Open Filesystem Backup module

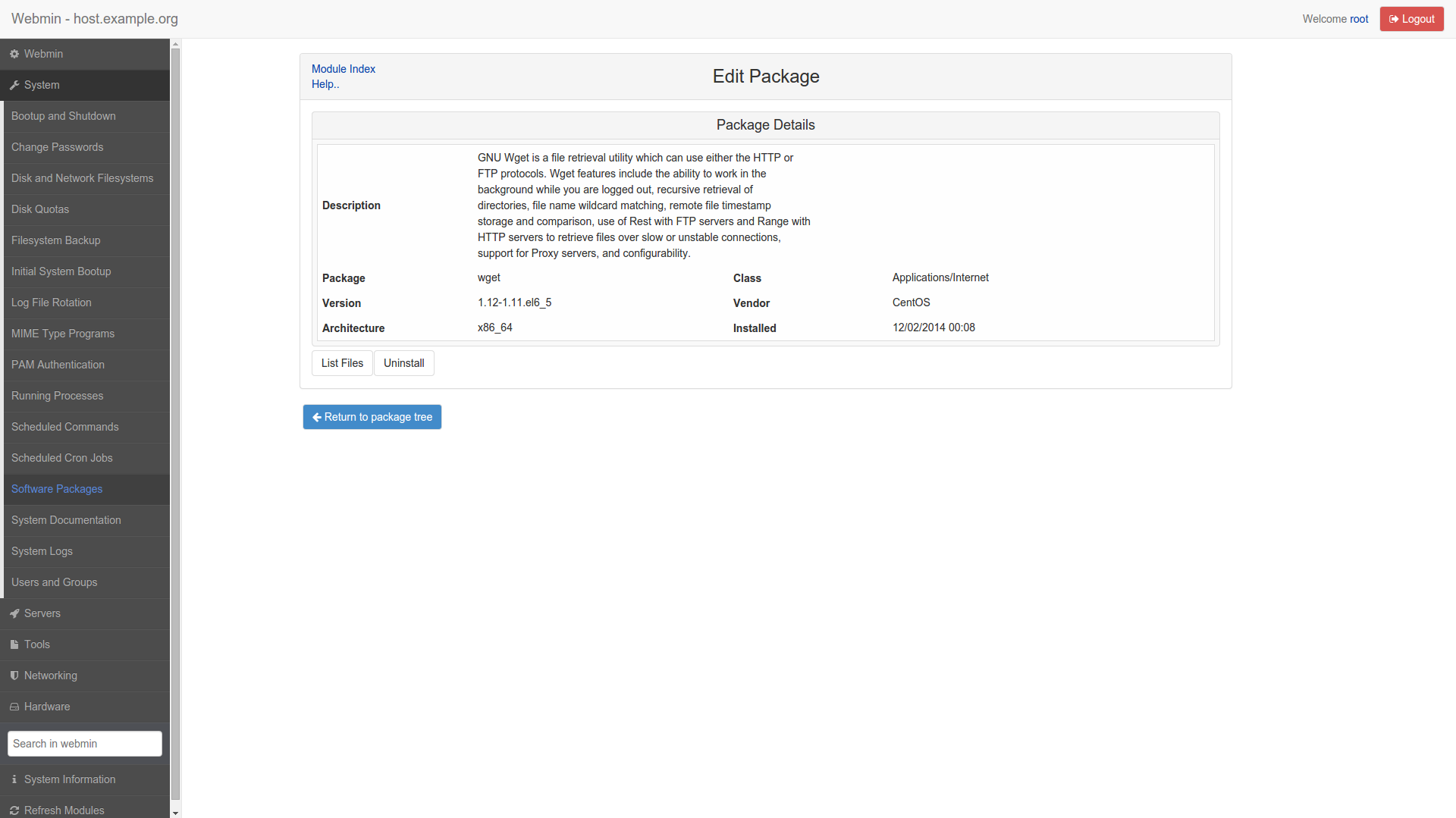pyautogui.click(x=86, y=240)
